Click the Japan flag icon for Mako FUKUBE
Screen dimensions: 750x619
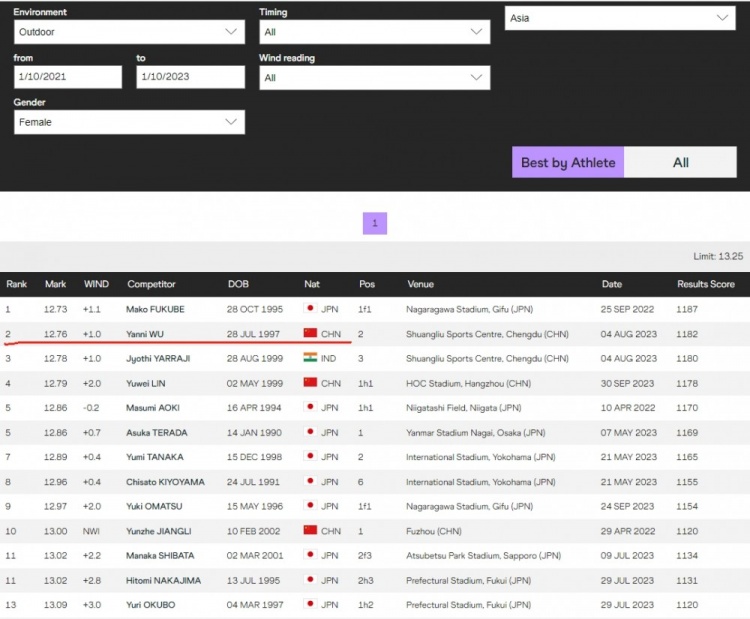click(310, 310)
